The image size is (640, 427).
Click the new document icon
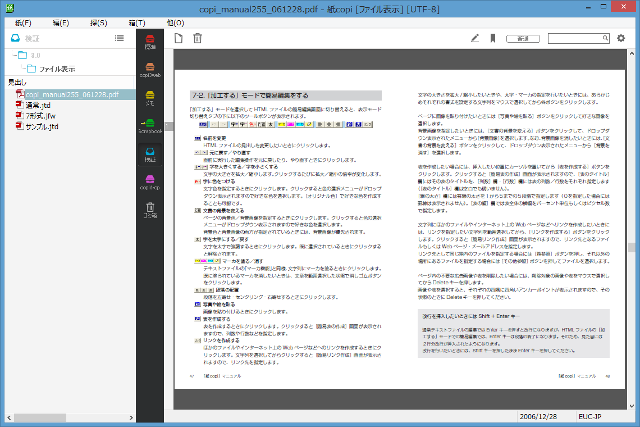pos(178,39)
